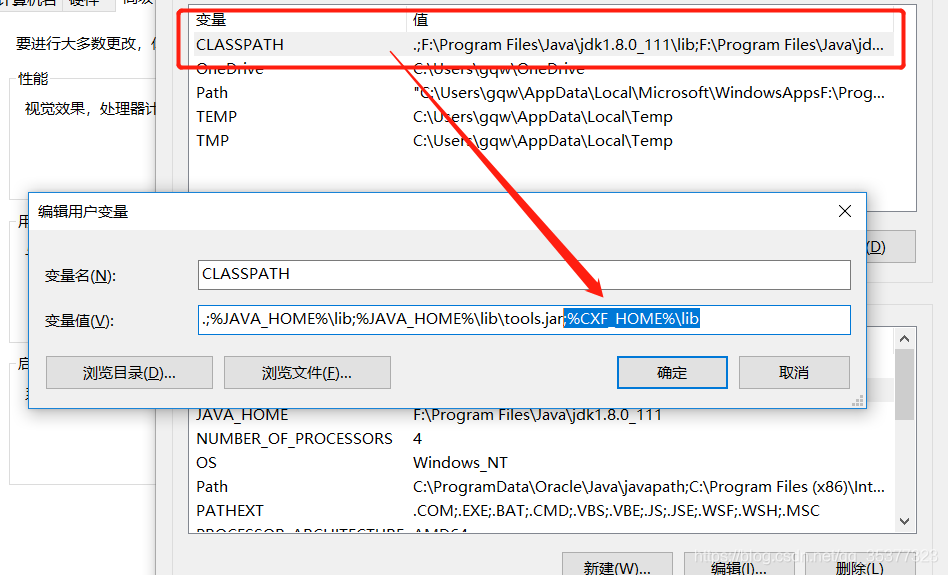This screenshot has height=575, width=948.
Task: Select the PATHEXT system variable row
Action: [543, 512]
